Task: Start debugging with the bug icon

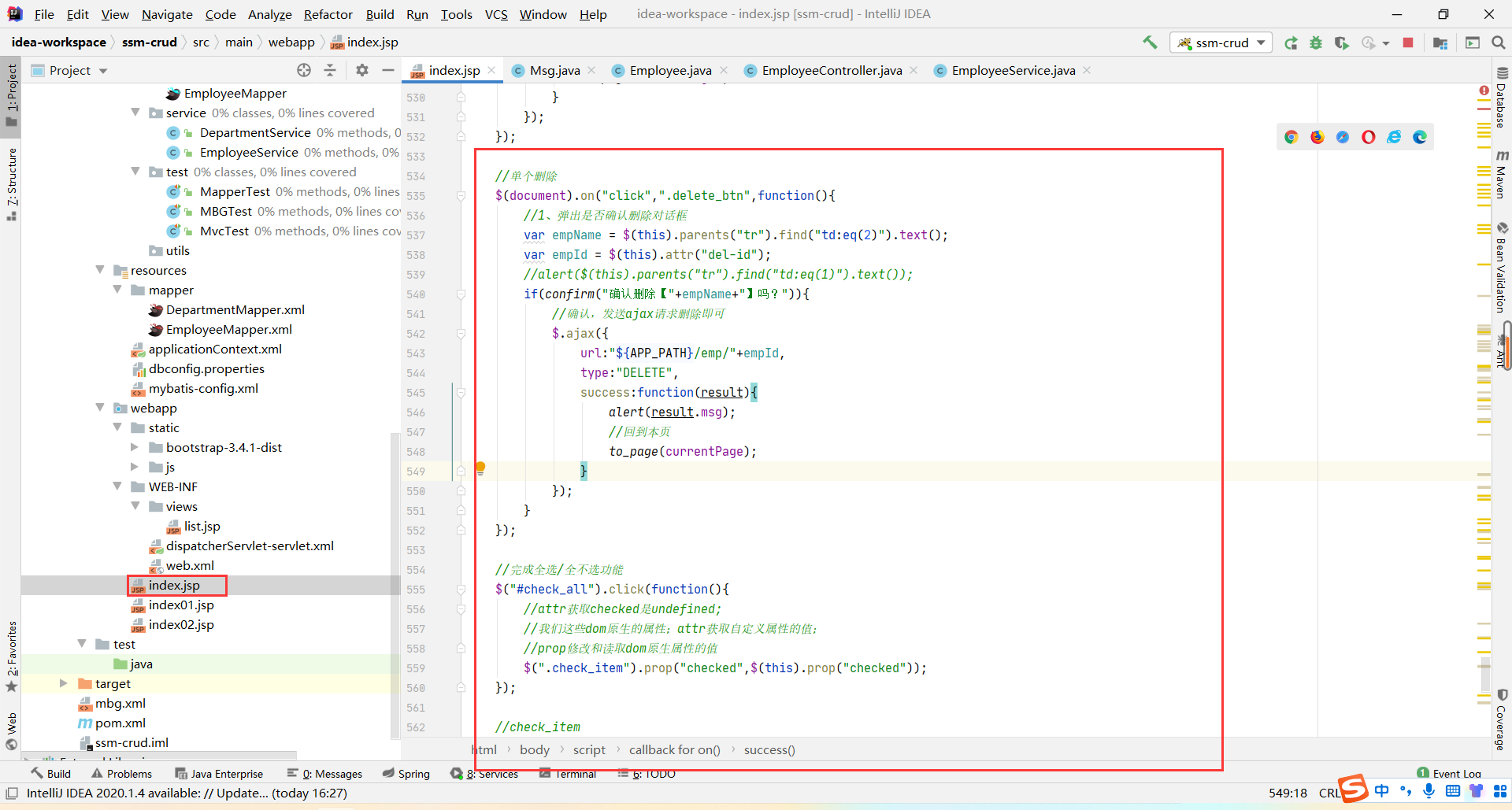Action: point(1316,43)
